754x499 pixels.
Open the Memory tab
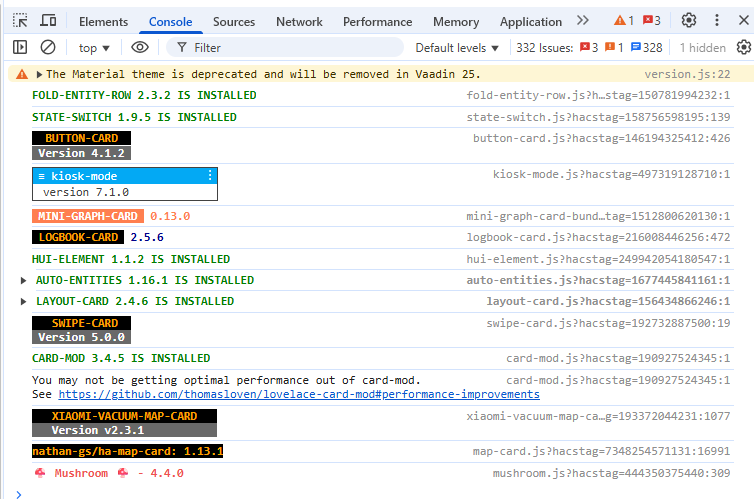[456, 22]
